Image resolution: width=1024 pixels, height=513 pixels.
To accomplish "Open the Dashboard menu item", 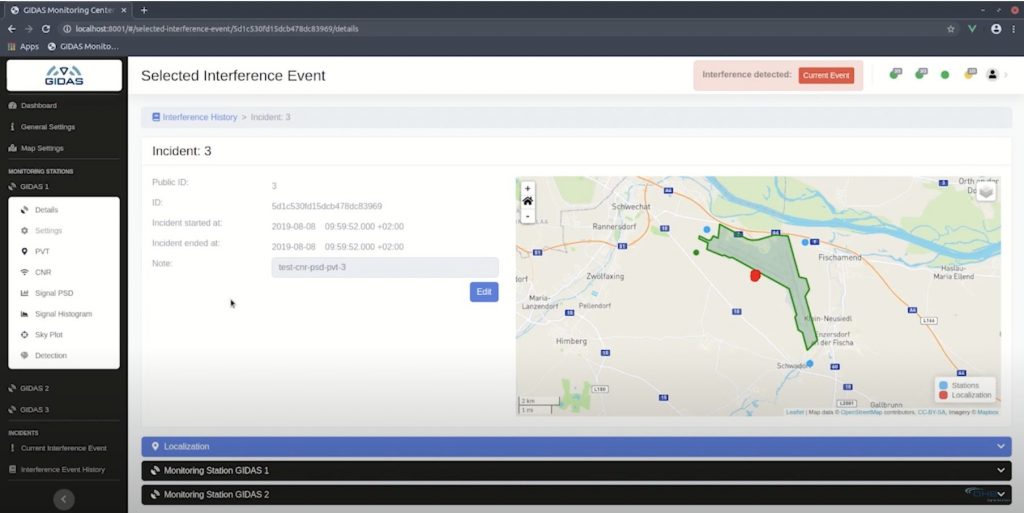I will pyautogui.click(x=38, y=105).
